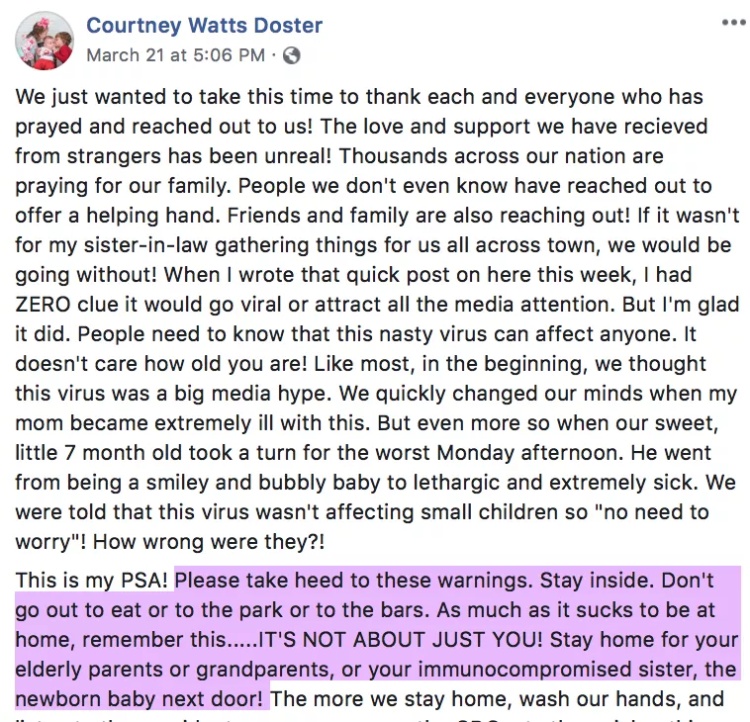The width and height of the screenshot is (750, 722).
Task: Open the post options three-dot menu
Action: coord(734,22)
